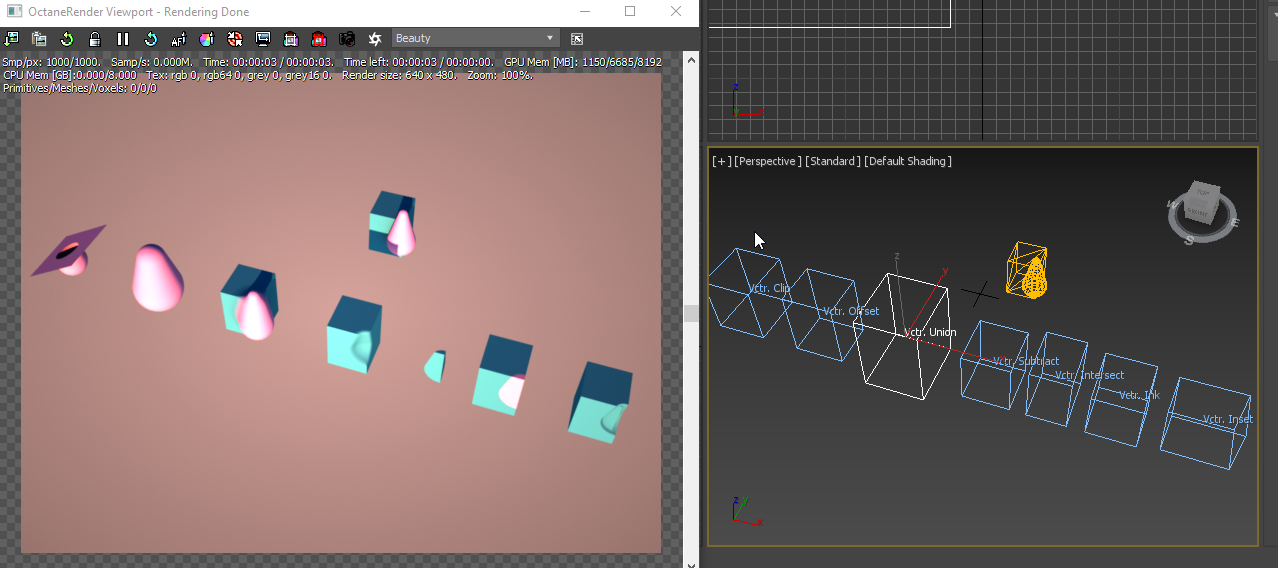Select the orange cone wireframe object
The height and width of the screenshot is (568, 1278).
[x=1029, y=272]
